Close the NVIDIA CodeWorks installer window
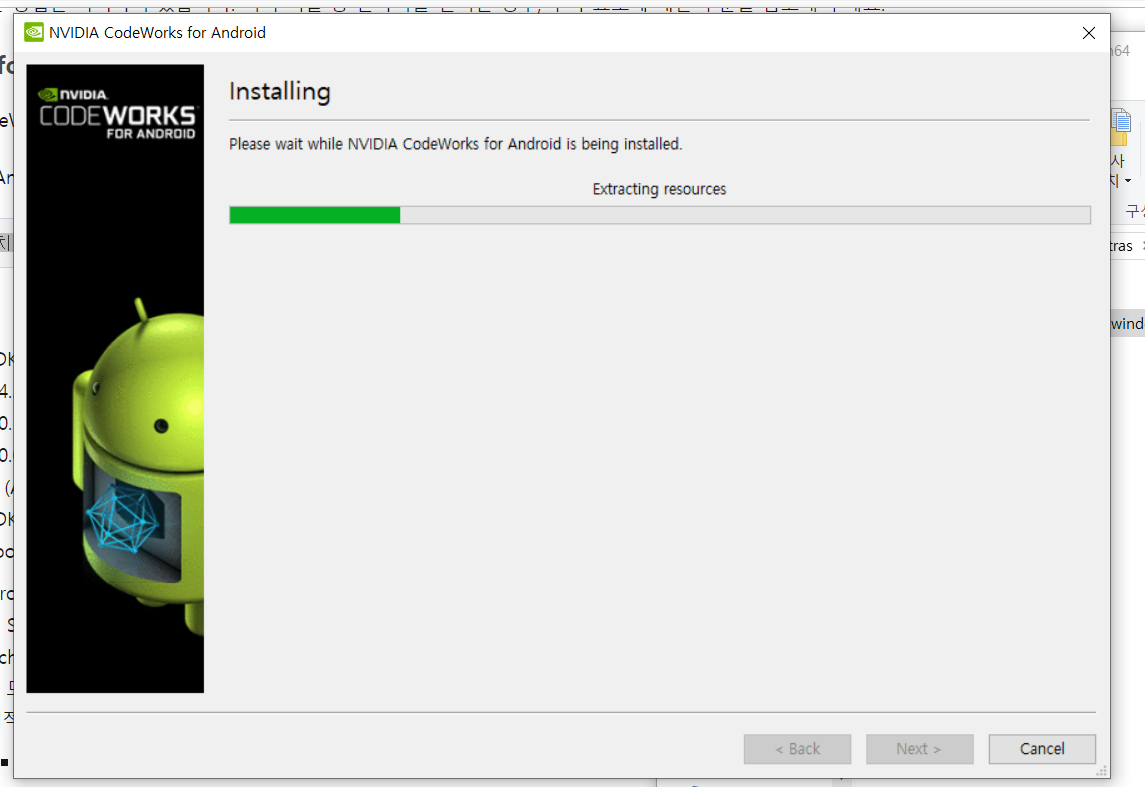Viewport: 1145px width, 787px height. (x=1088, y=33)
